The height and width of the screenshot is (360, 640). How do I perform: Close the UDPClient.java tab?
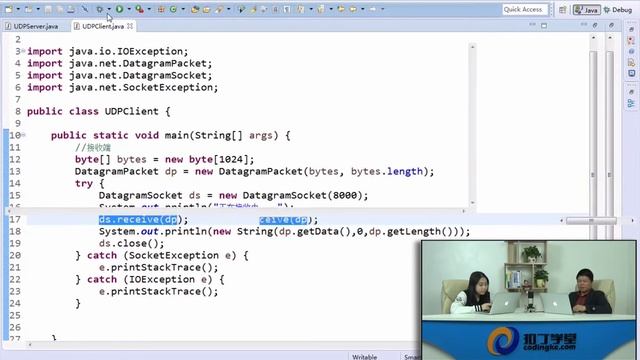[x=130, y=26]
